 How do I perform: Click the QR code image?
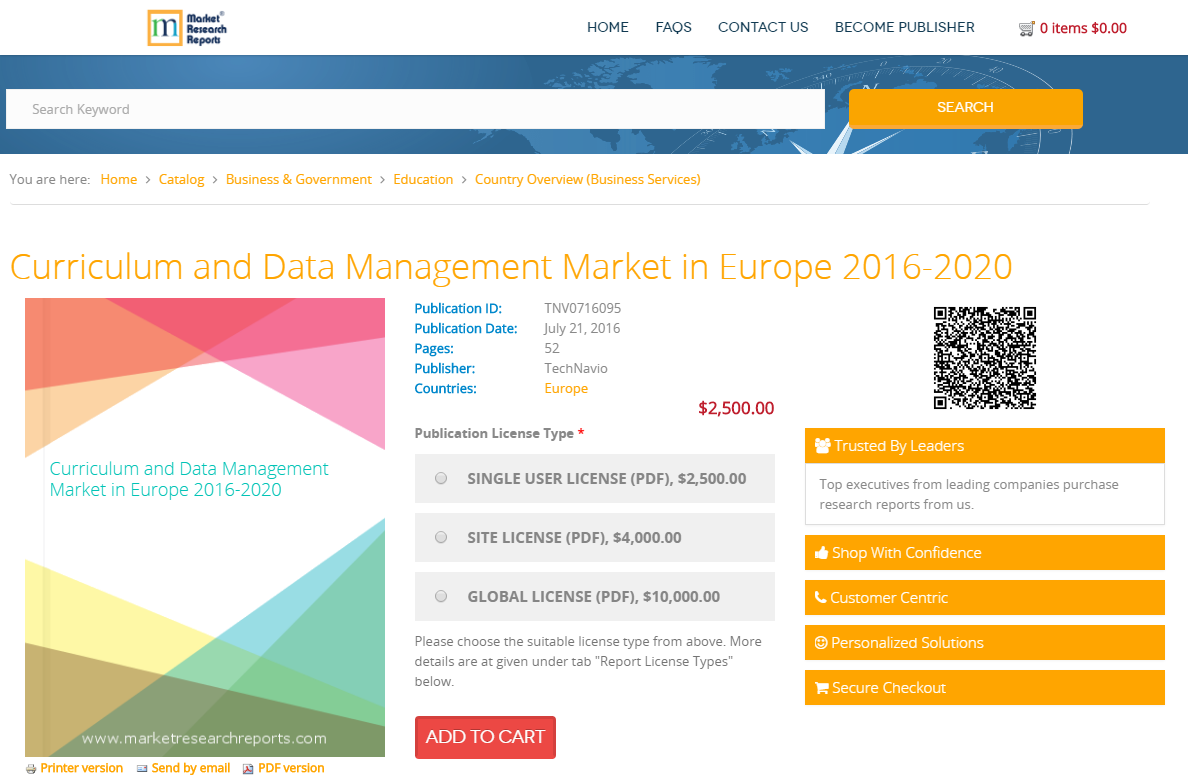click(984, 358)
